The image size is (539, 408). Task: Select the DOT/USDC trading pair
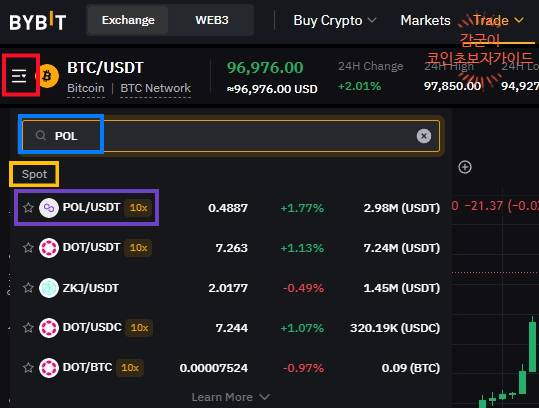click(x=231, y=328)
